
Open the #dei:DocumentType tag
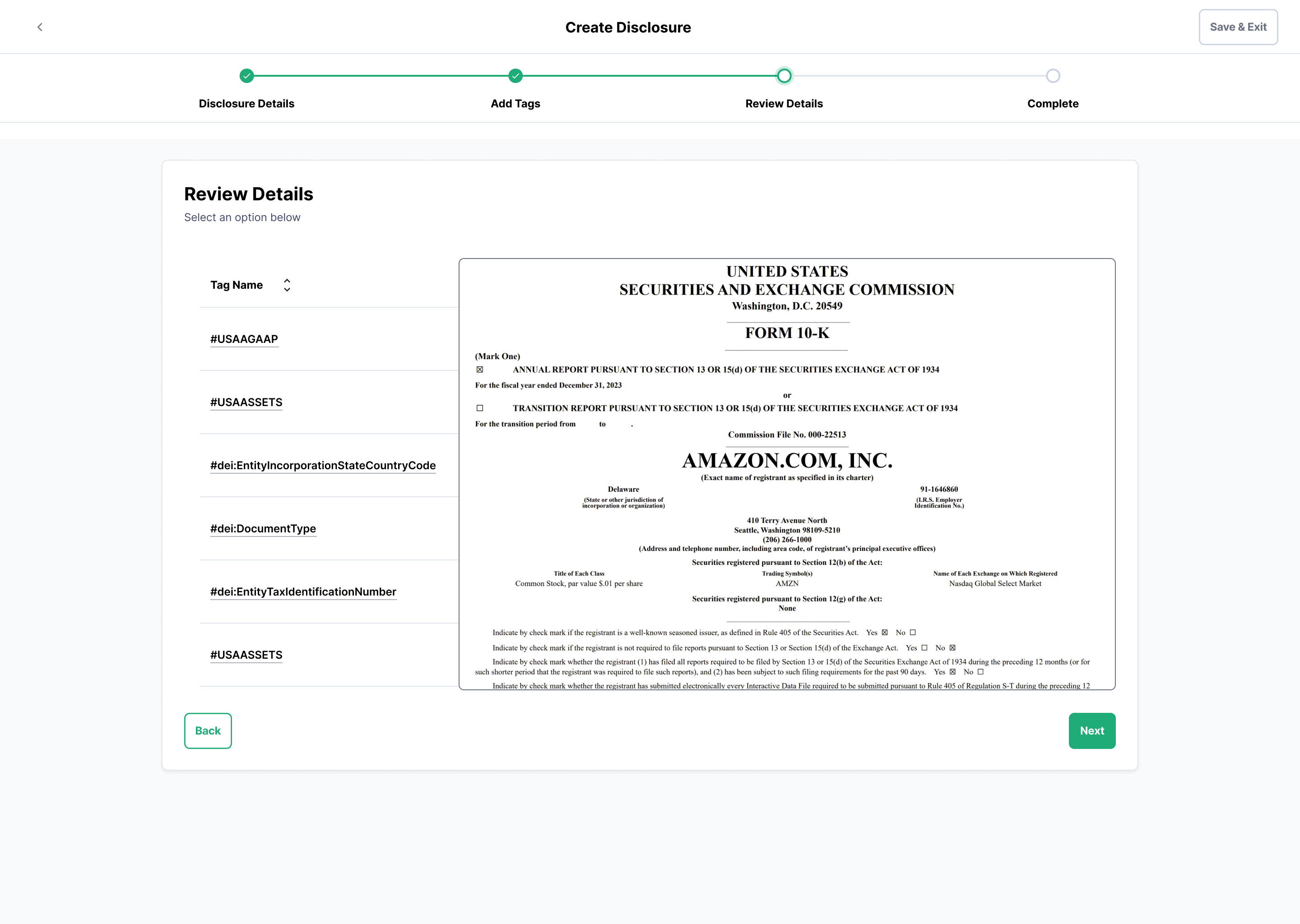(263, 529)
